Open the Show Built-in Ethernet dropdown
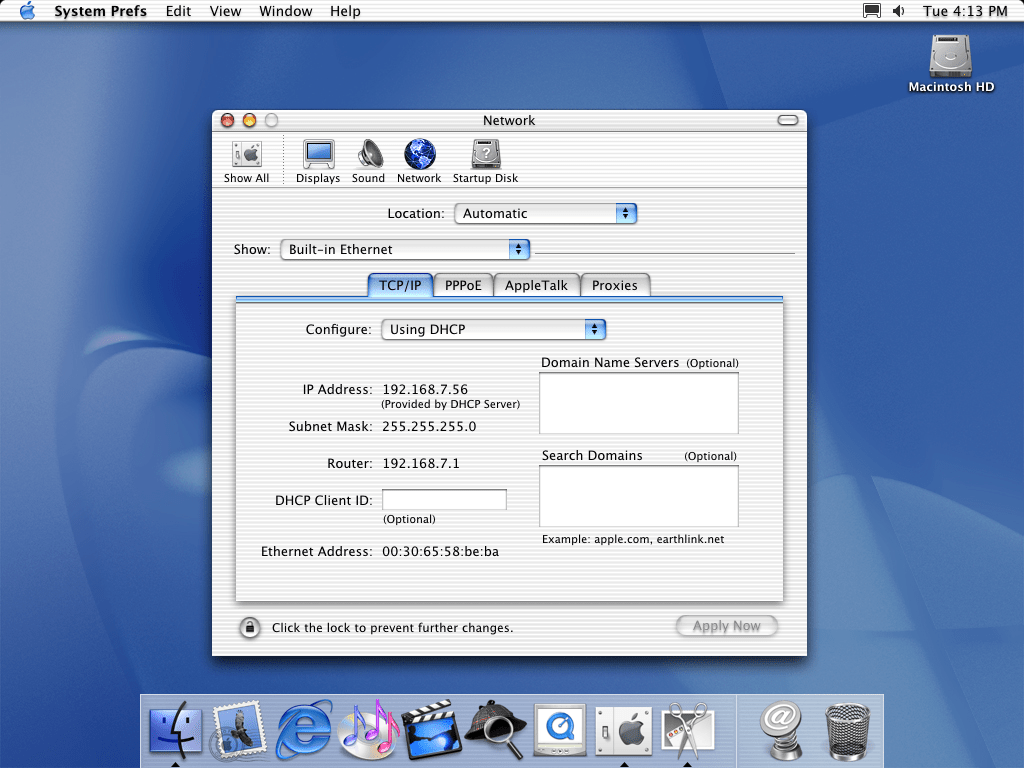The image size is (1024, 768). [404, 249]
